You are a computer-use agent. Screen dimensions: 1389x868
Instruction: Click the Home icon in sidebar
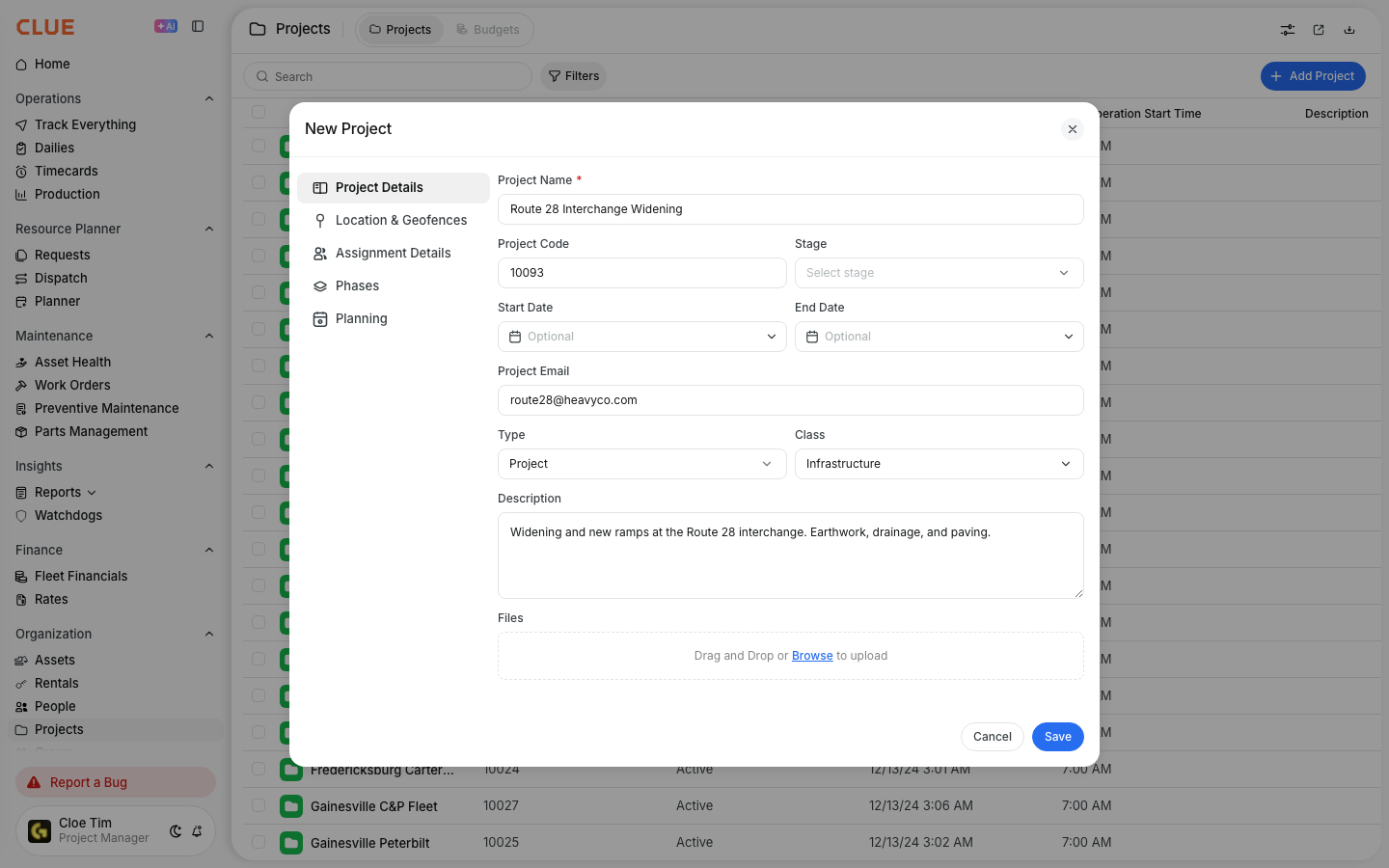click(x=21, y=65)
